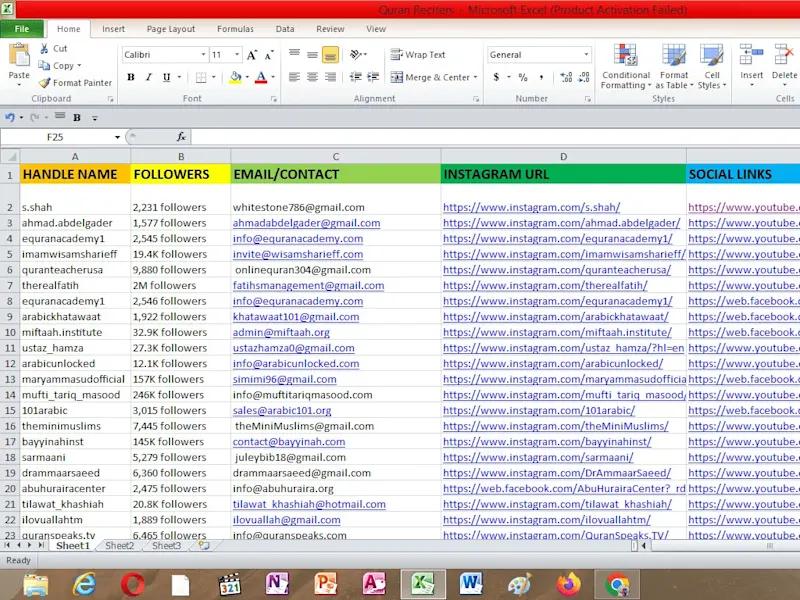
Task: Click the Insert Function fx icon
Action: point(181,137)
